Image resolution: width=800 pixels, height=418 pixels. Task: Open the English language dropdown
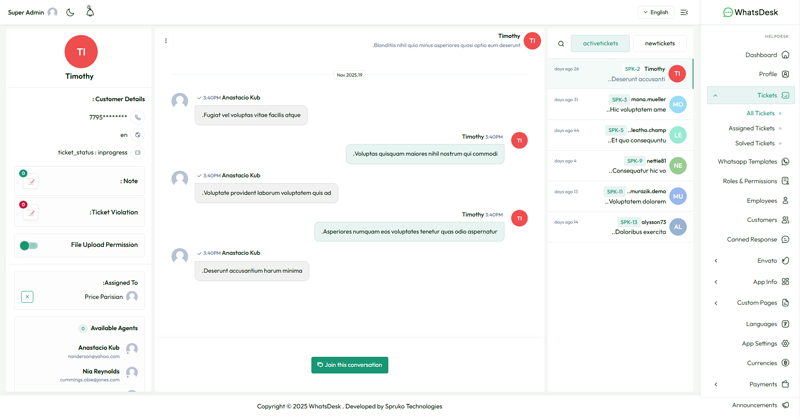point(656,12)
